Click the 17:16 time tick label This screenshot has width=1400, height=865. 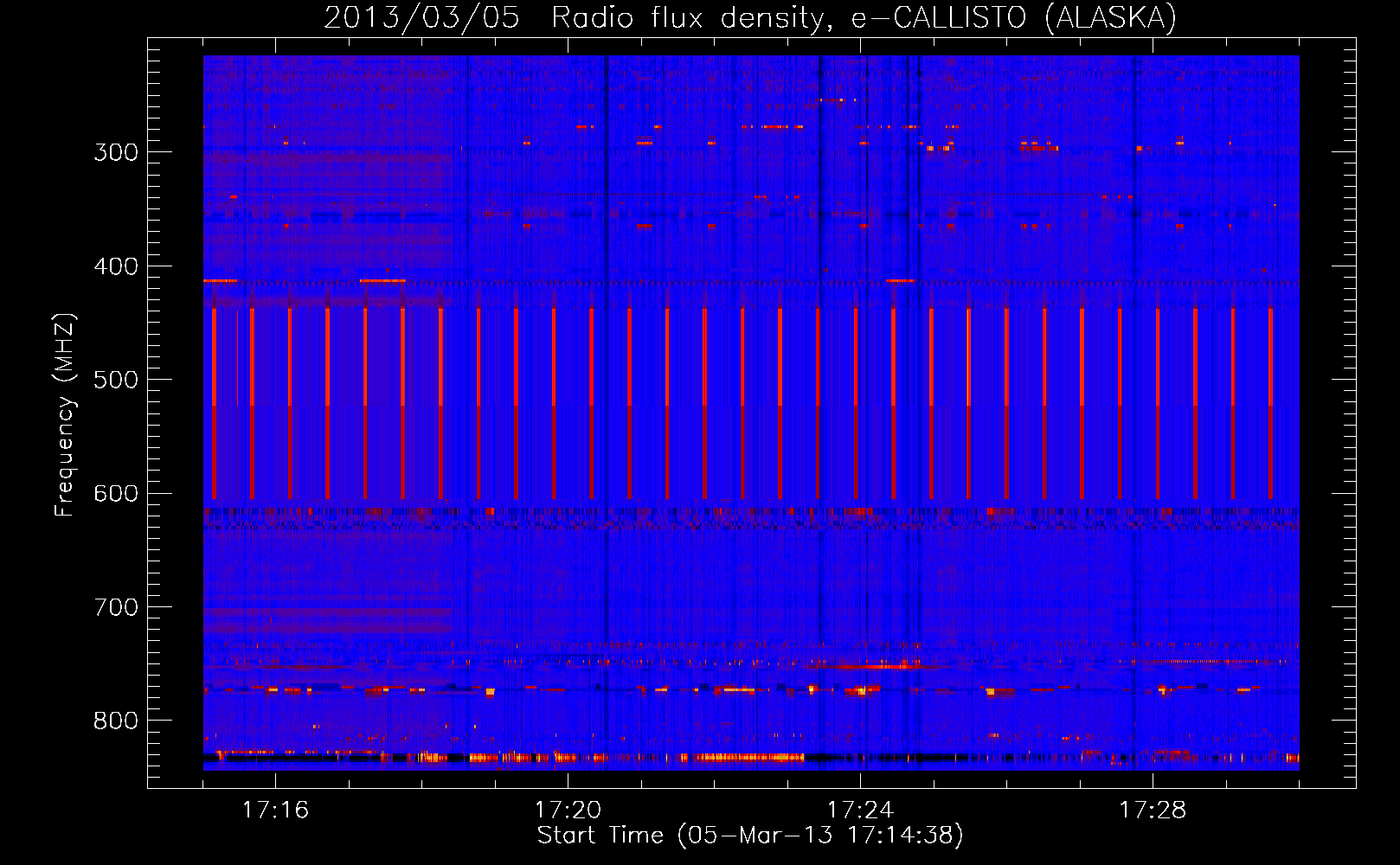click(275, 810)
